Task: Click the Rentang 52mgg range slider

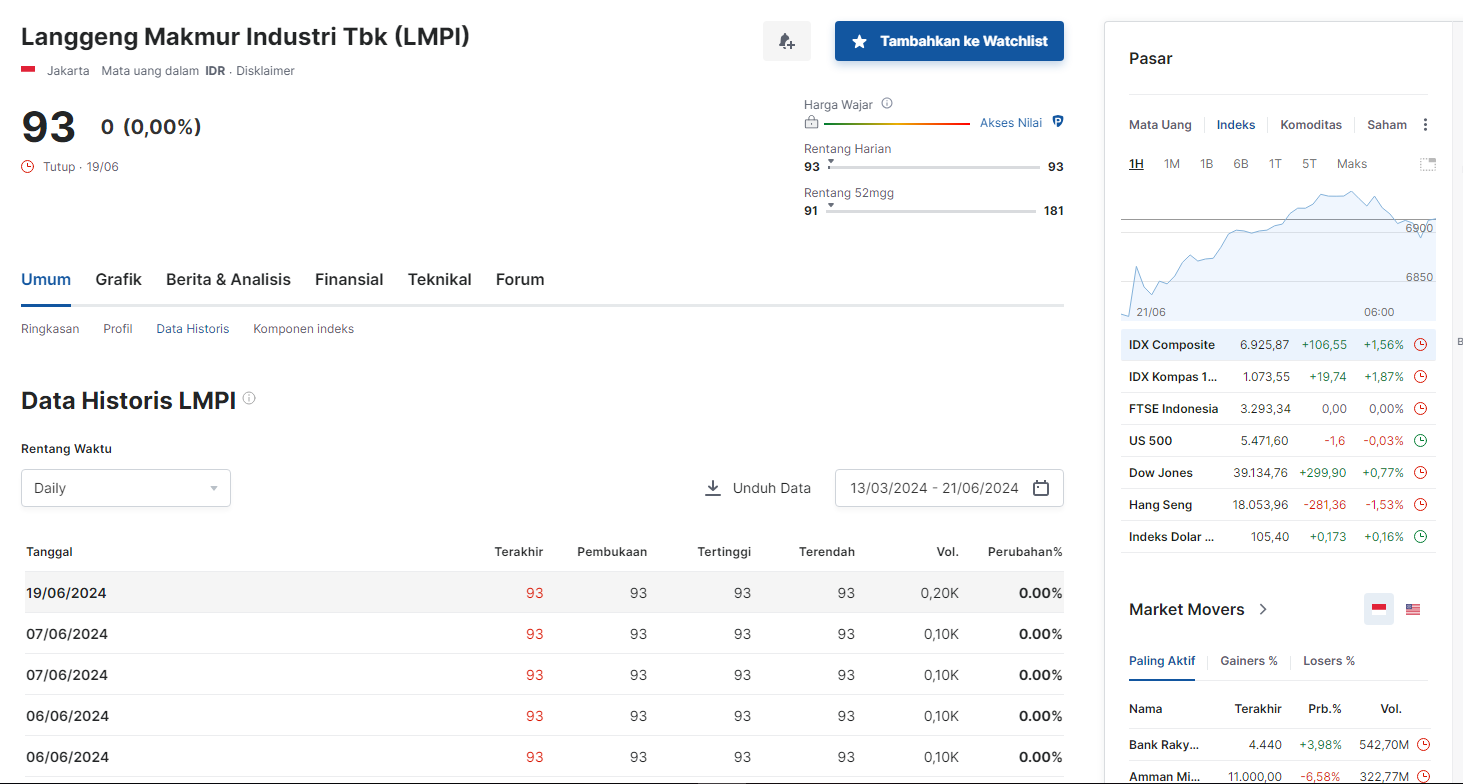Action: [x=931, y=211]
